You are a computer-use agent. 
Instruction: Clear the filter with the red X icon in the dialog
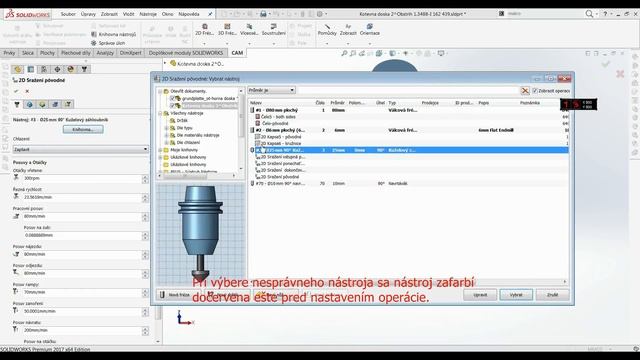(x=525, y=91)
